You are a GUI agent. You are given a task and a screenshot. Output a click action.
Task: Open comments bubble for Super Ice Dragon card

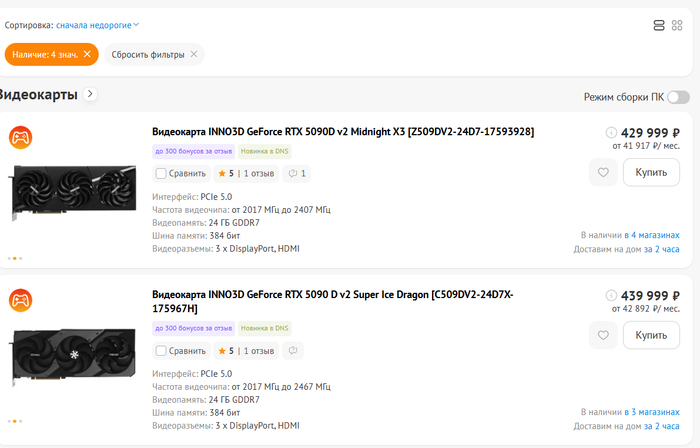click(x=293, y=351)
